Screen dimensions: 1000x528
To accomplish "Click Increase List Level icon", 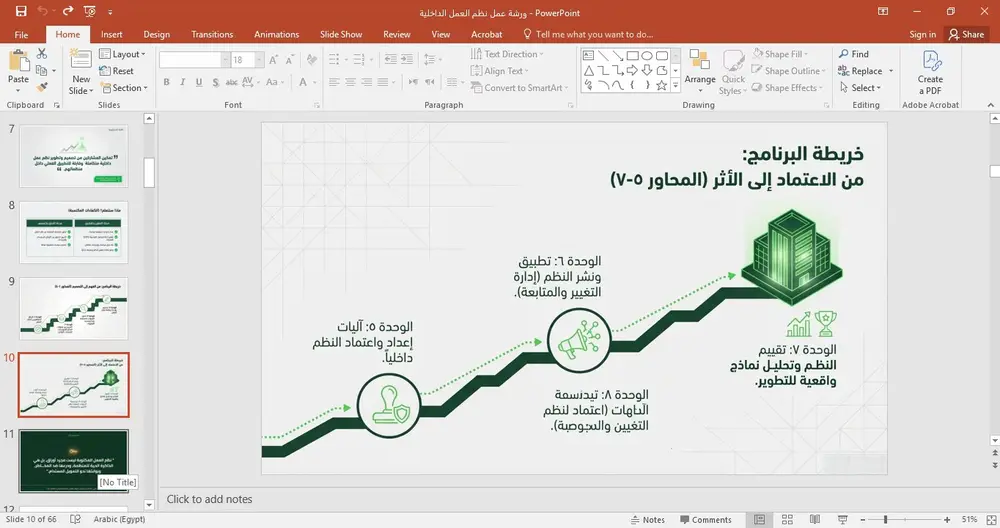I will point(407,60).
